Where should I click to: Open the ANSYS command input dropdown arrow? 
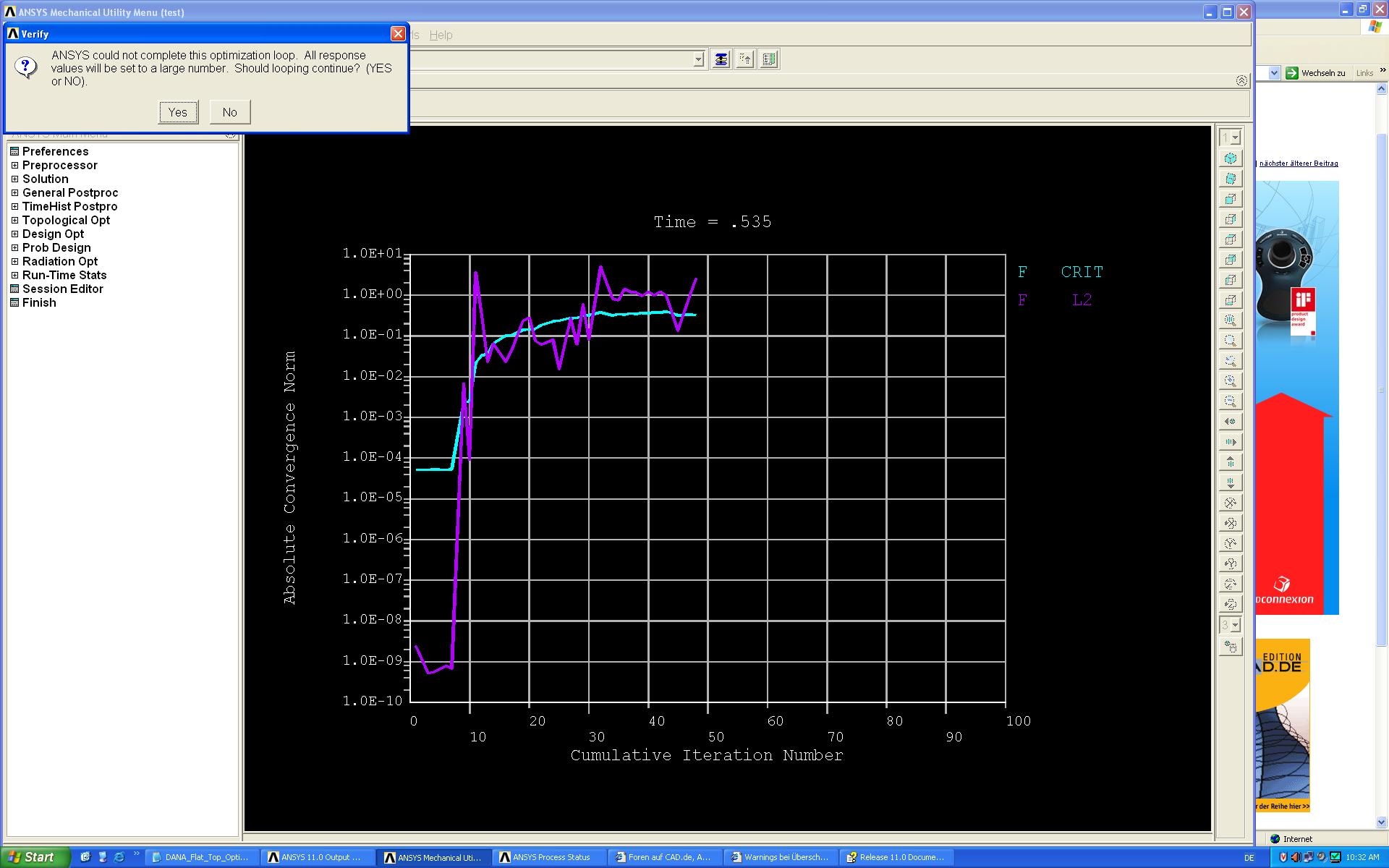pyautogui.click(x=698, y=60)
